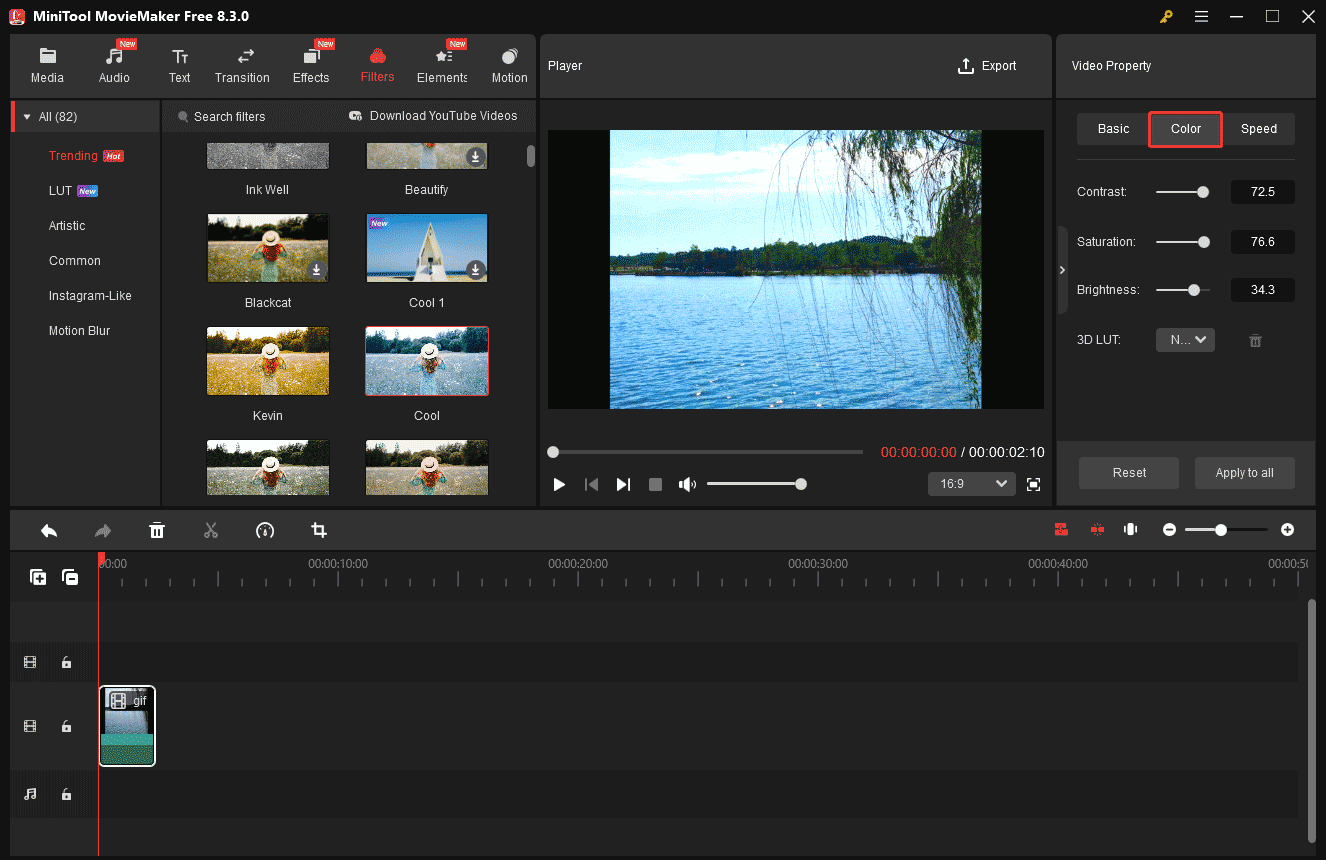1326x860 pixels.
Task: Open the Audio tab
Action: point(114,66)
